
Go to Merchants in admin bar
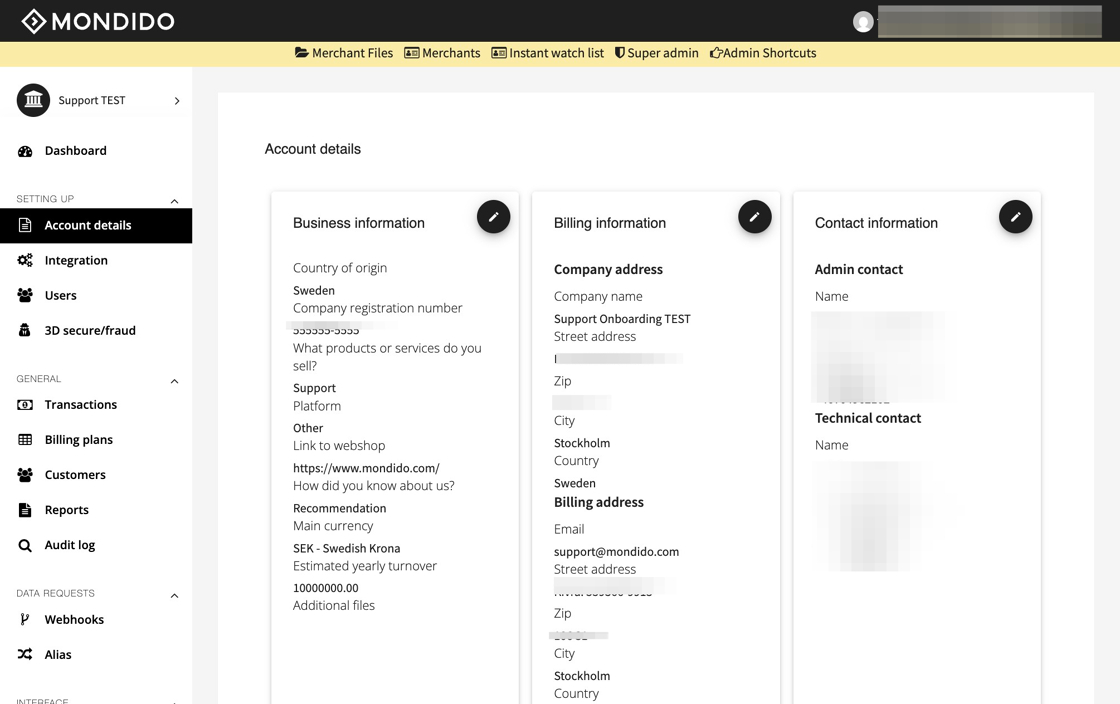tap(442, 53)
